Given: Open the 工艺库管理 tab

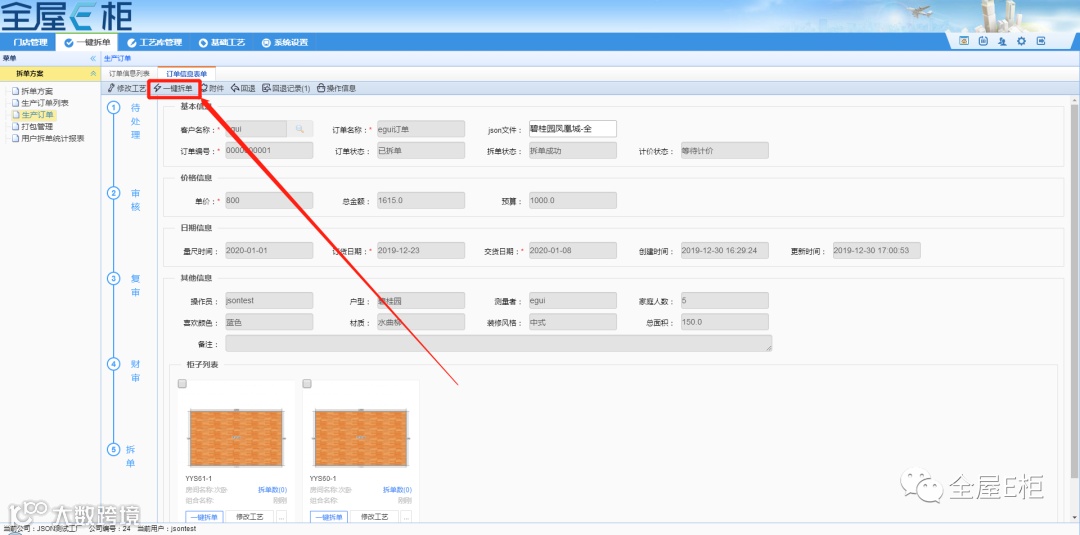Looking at the screenshot, I should coord(154,43).
